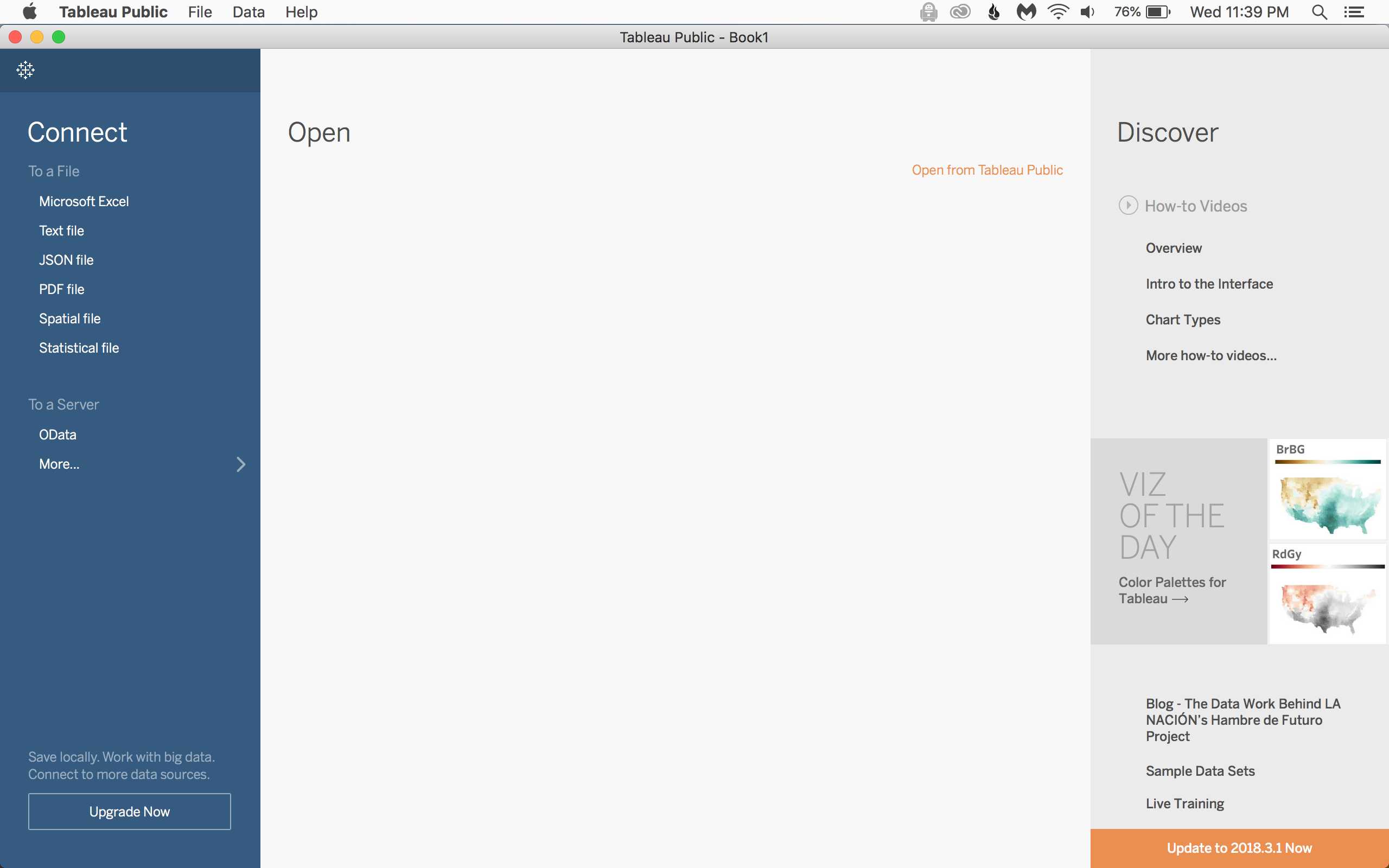1389x868 pixels.
Task: Click the volume speaker icon
Action: point(1088,12)
